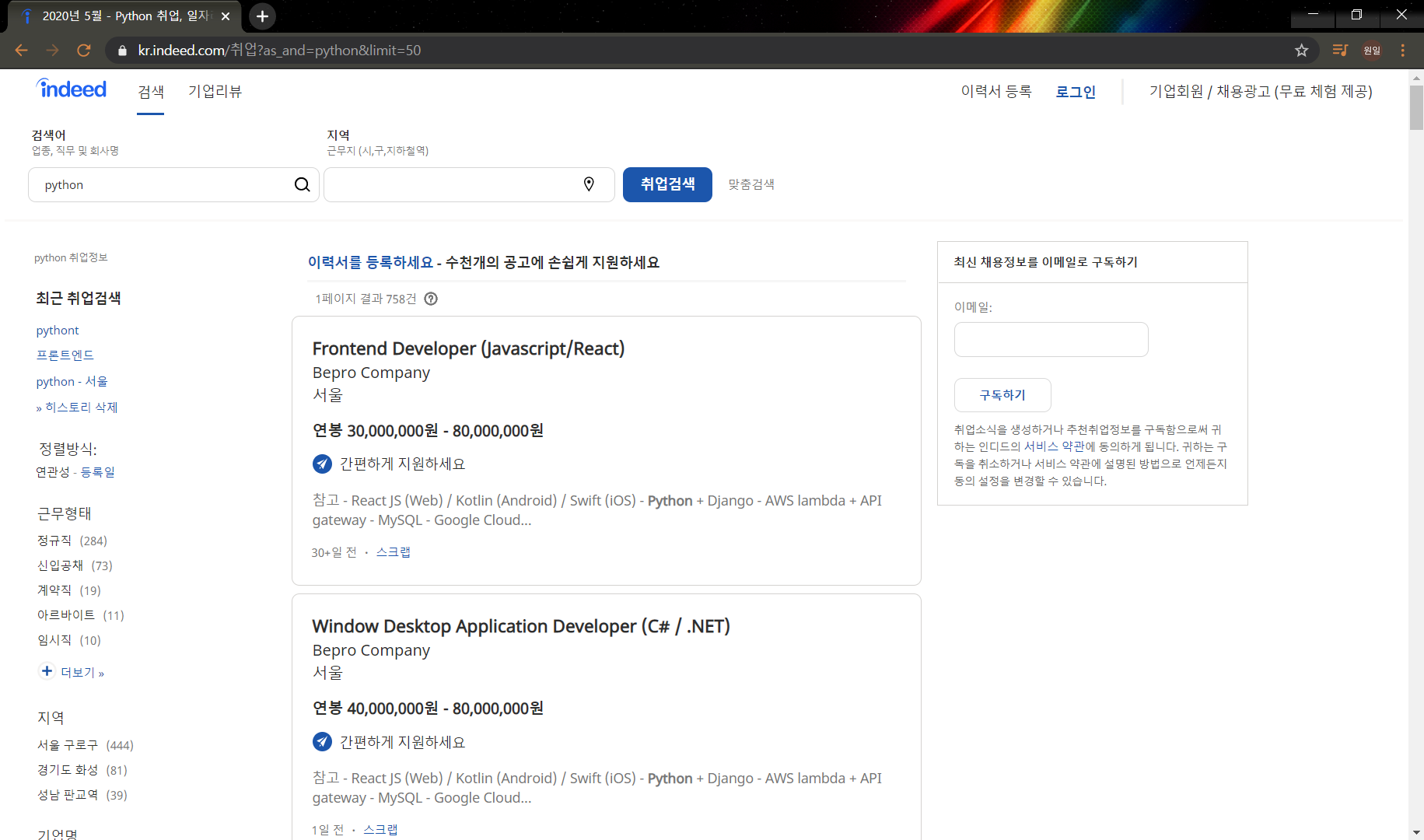The width and height of the screenshot is (1424, 840).
Task: Click python 취업정보 breadcrumb text
Action: pos(71,257)
